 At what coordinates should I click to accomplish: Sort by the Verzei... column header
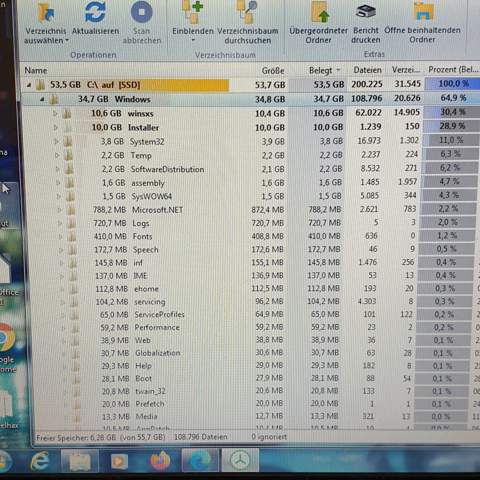(406, 70)
